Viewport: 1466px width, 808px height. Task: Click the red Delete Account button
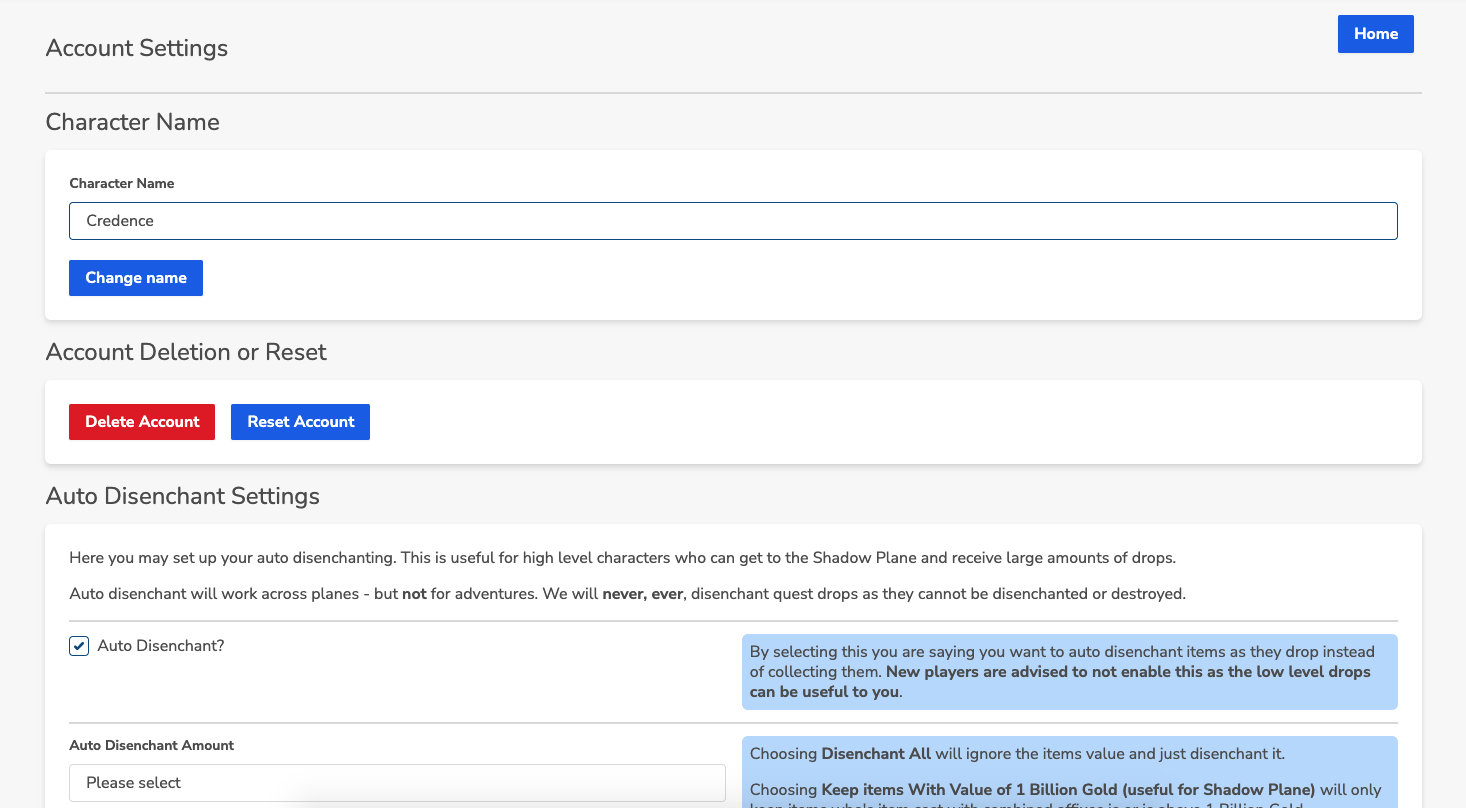142,422
